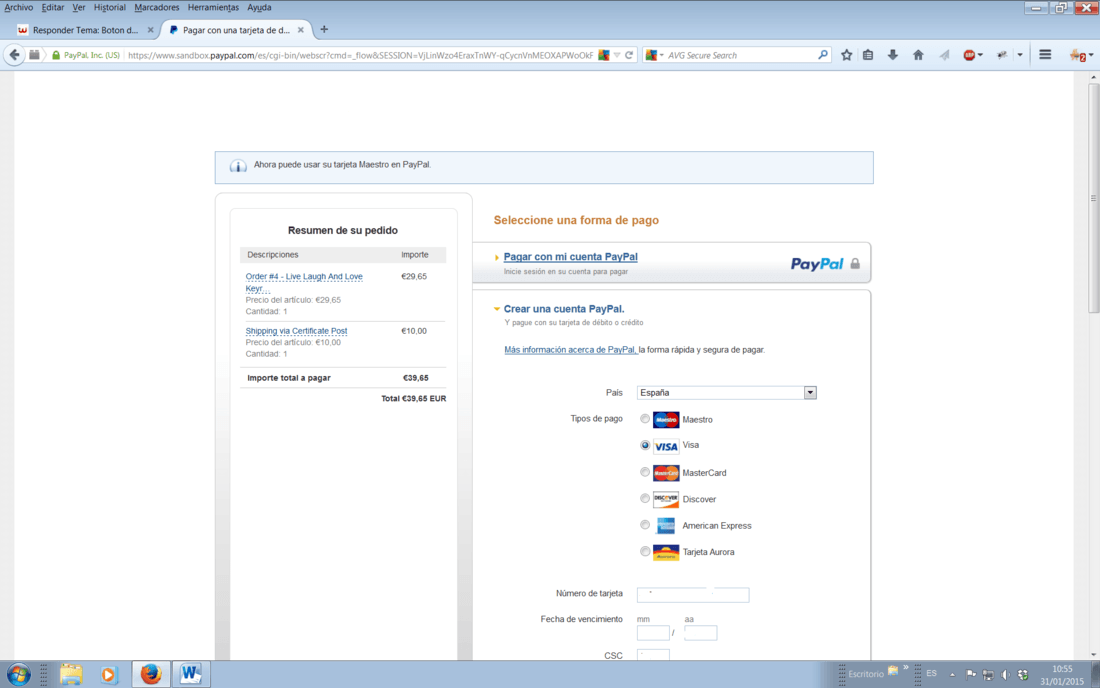This screenshot has height=688, width=1100.
Task: Click the extension icon with red badge 2
Action: [1078, 55]
